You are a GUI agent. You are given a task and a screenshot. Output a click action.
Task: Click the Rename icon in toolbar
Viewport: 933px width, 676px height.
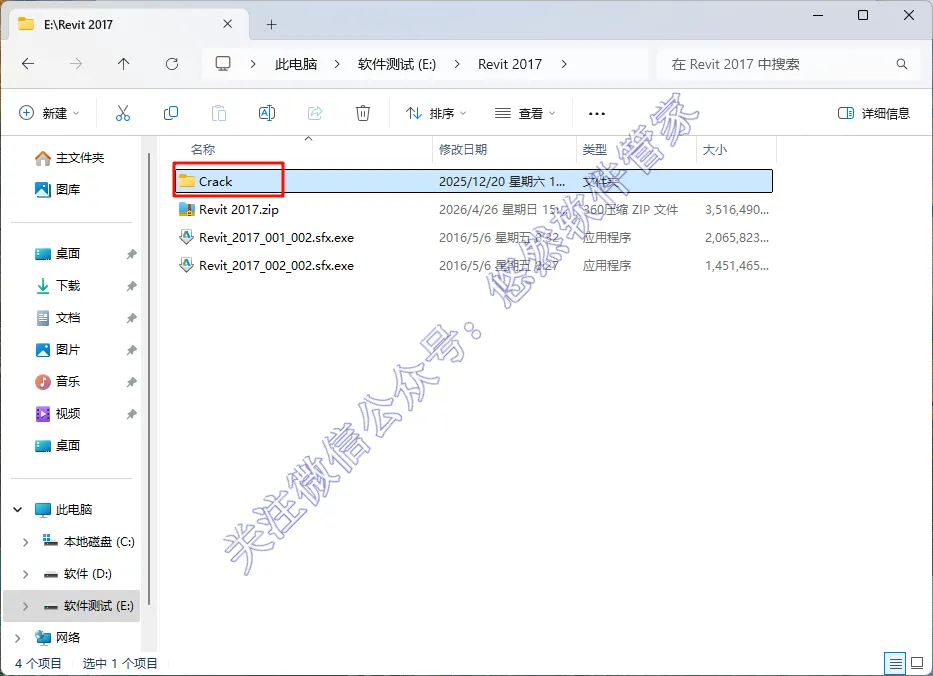pyautogui.click(x=267, y=113)
